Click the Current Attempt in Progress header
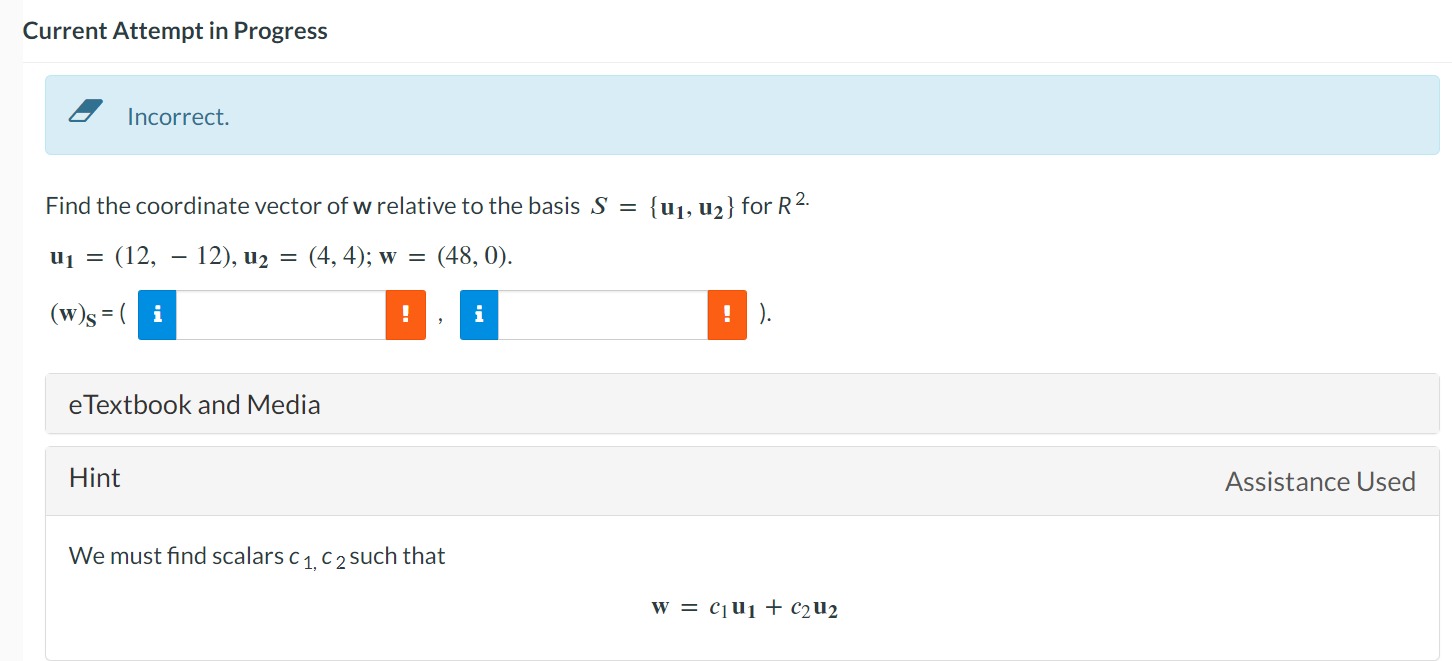This screenshot has width=1452, height=661. point(176,30)
